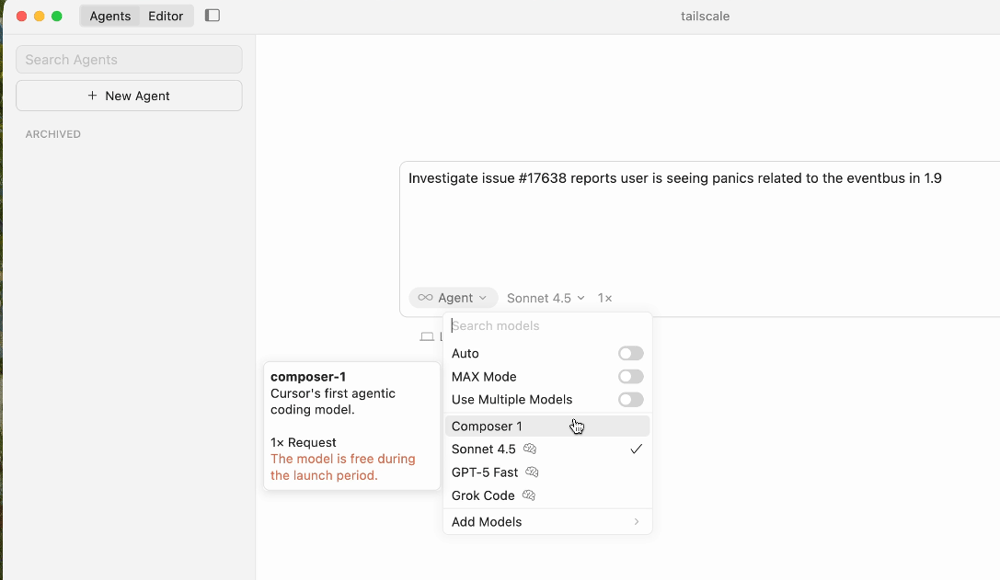Switch to the Editor tab

pyautogui.click(x=166, y=16)
